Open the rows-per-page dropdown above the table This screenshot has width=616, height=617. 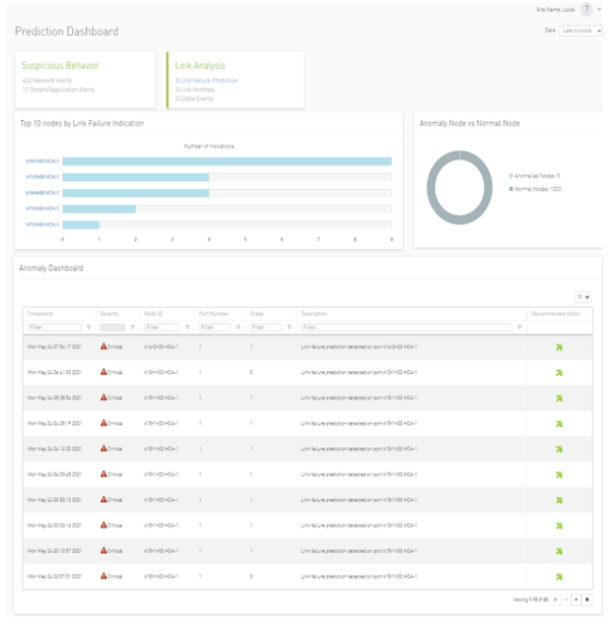[x=583, y=297]
